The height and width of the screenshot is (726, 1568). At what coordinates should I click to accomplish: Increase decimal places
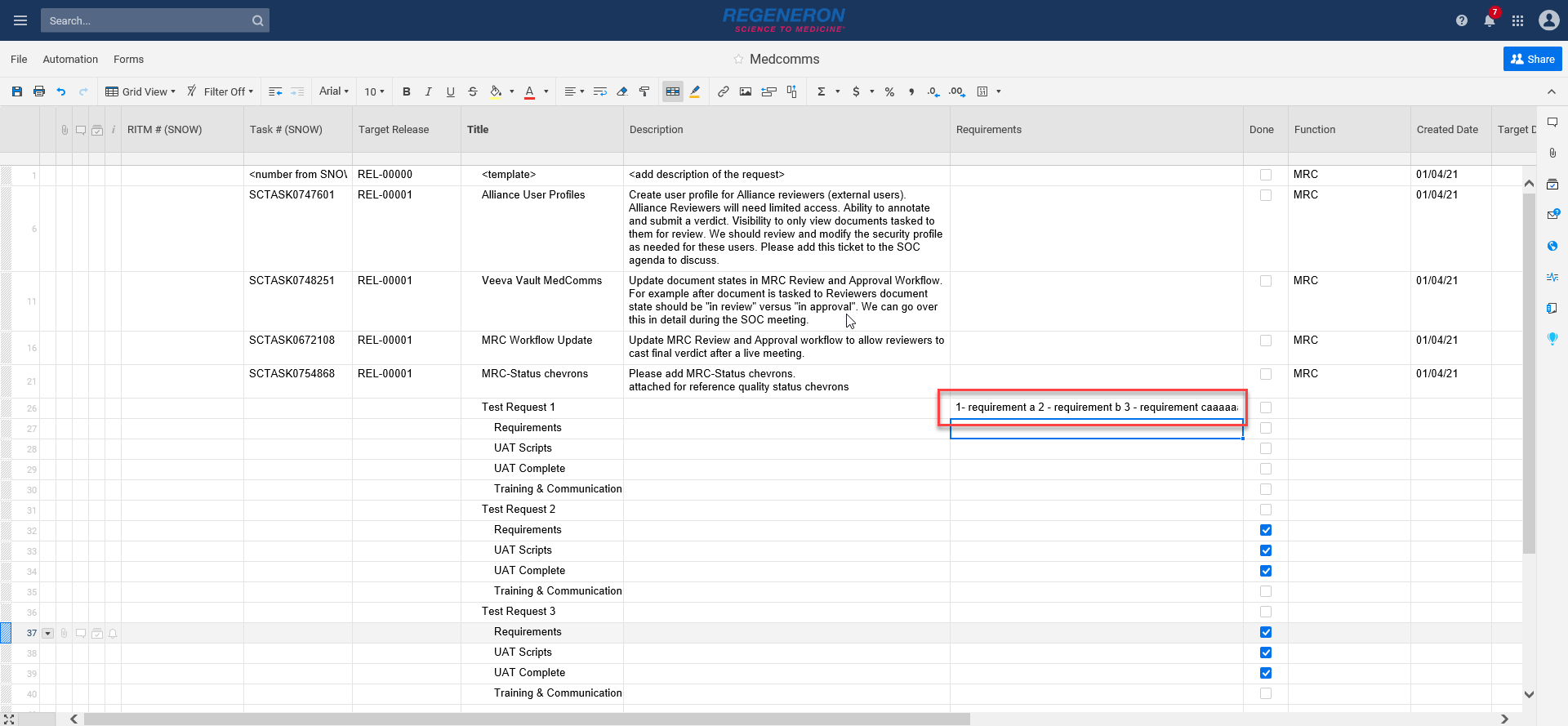click(x=957, y=91)
